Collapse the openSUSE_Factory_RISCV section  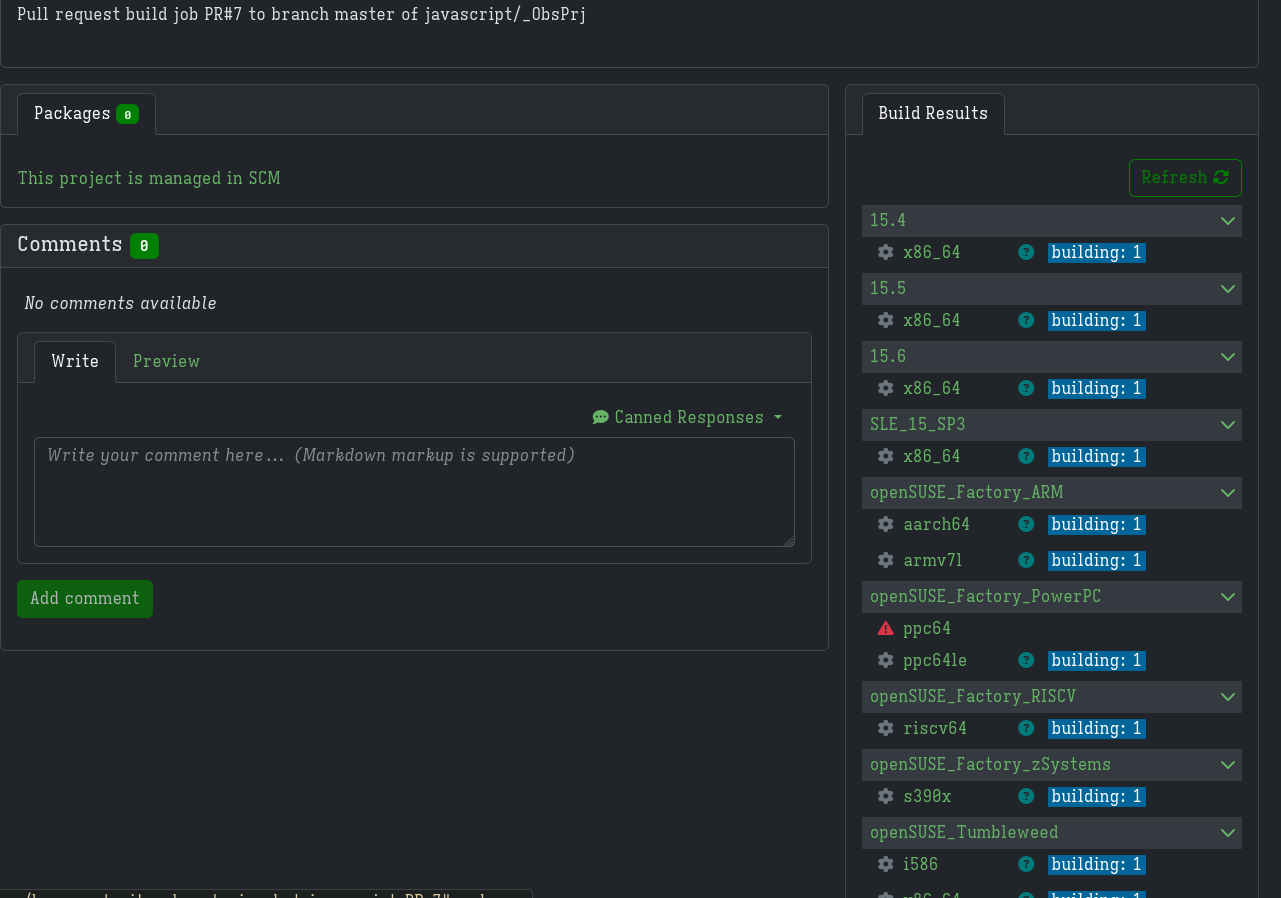(x=1228, y=697)
